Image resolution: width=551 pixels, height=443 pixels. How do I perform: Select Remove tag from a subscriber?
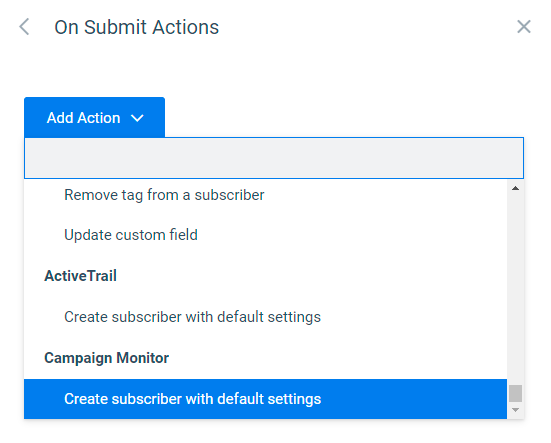click(x=265, y=195)
